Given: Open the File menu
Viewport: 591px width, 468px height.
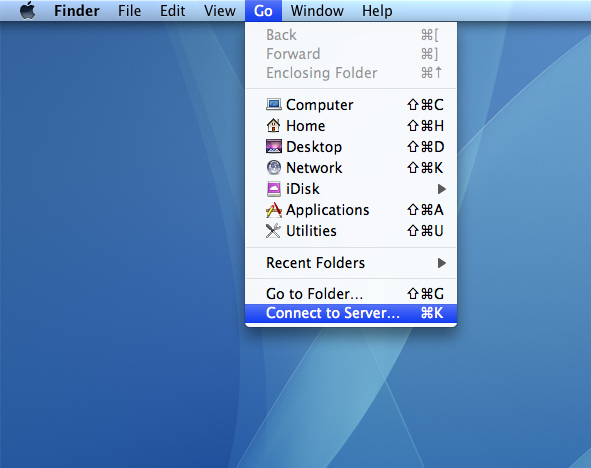Looking at the screenshot, I should coord(129,11).
